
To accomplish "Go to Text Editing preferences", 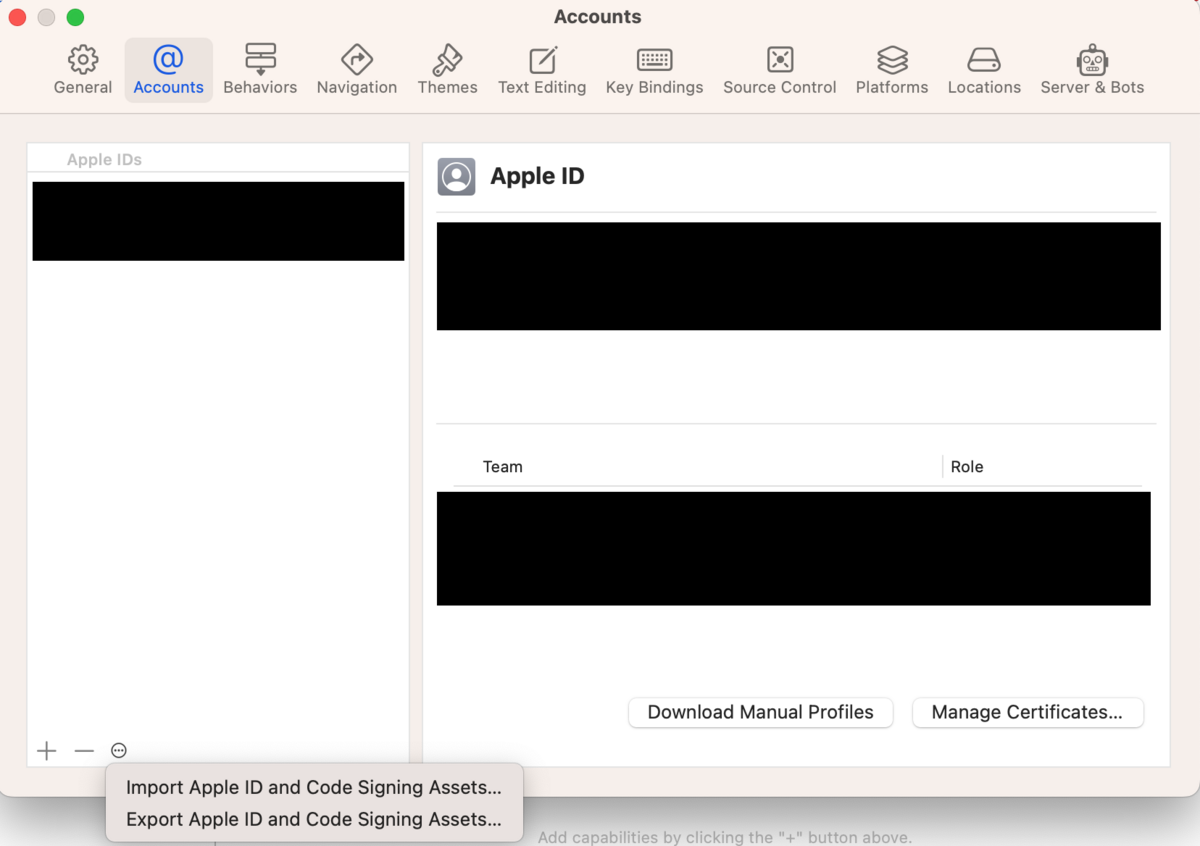I will pyautogui.click(x=542, y=70).
